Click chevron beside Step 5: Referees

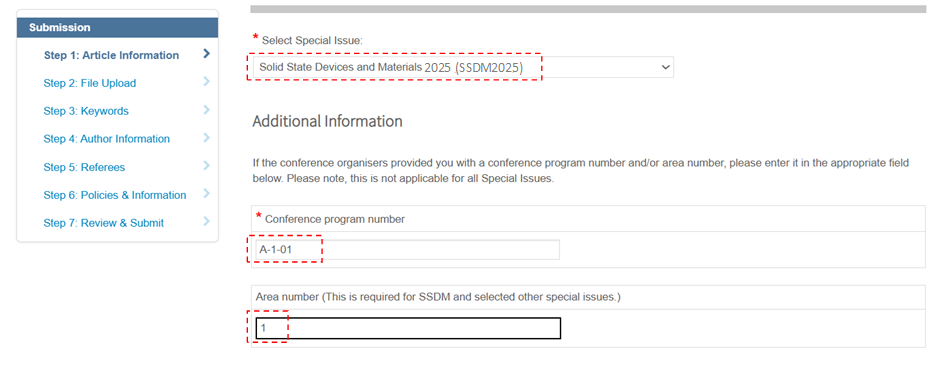(207, 165)
